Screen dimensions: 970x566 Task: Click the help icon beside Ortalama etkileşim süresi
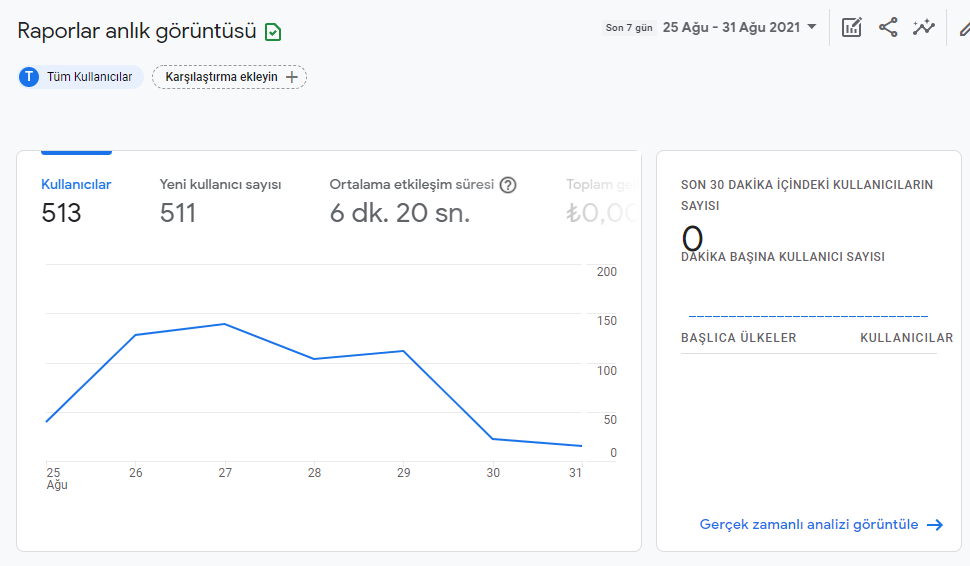[508, 185]
